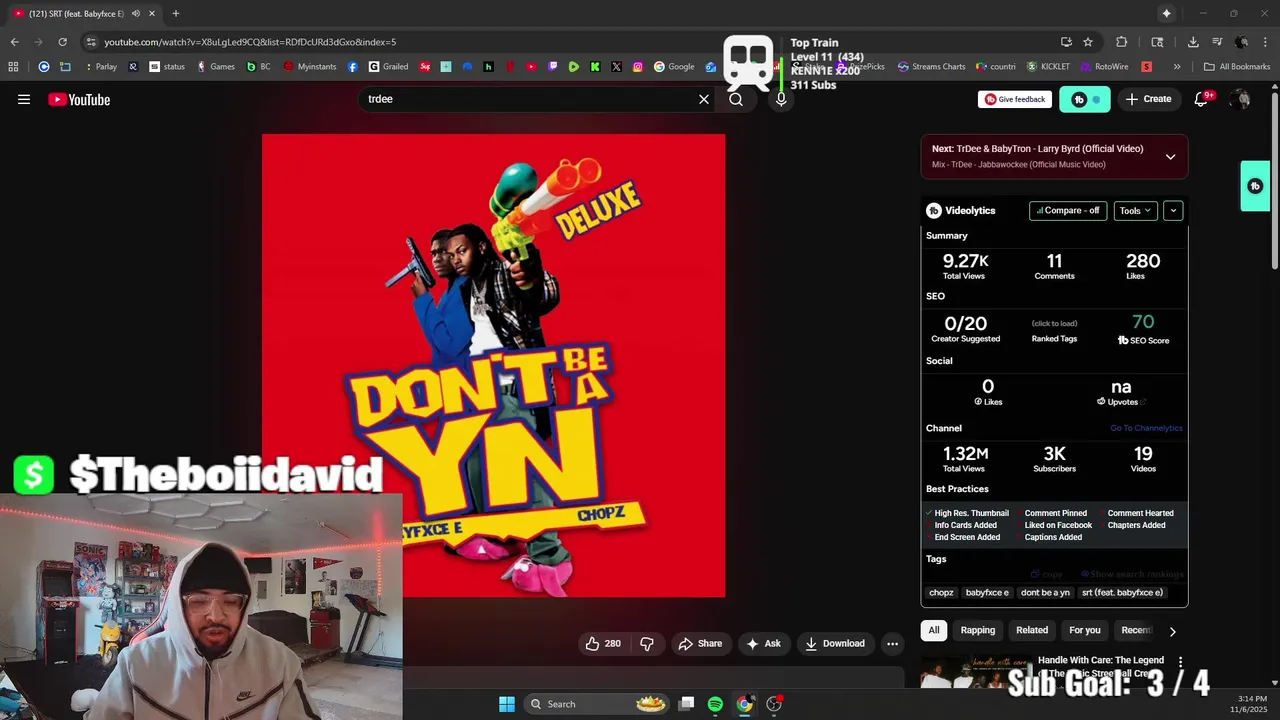
Task: Open the YouTube notifications bell
Action: click(x=1202, y=99)
